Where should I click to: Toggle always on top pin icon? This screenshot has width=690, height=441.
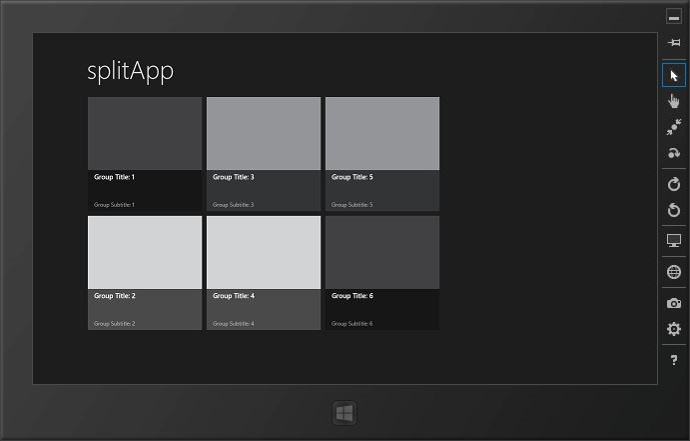674,42
